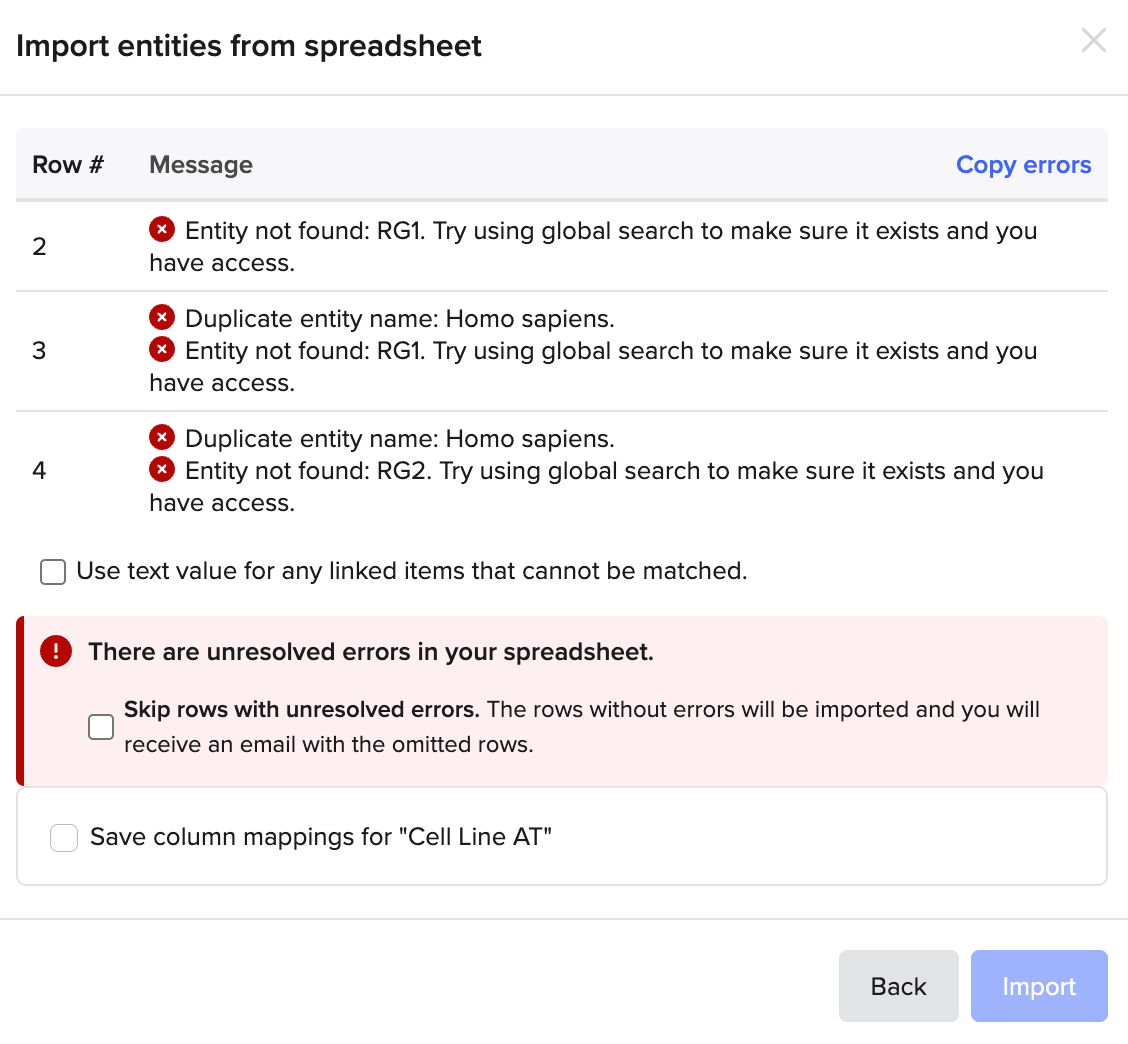This screenshot has height=1044, width=1128.
Task: Close the import entities dialog
Action: pos(1094,41)
